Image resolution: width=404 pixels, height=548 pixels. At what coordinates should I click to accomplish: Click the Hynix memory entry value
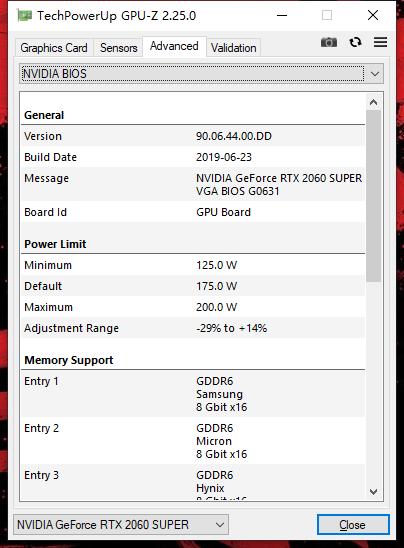[x=210, y=488]
